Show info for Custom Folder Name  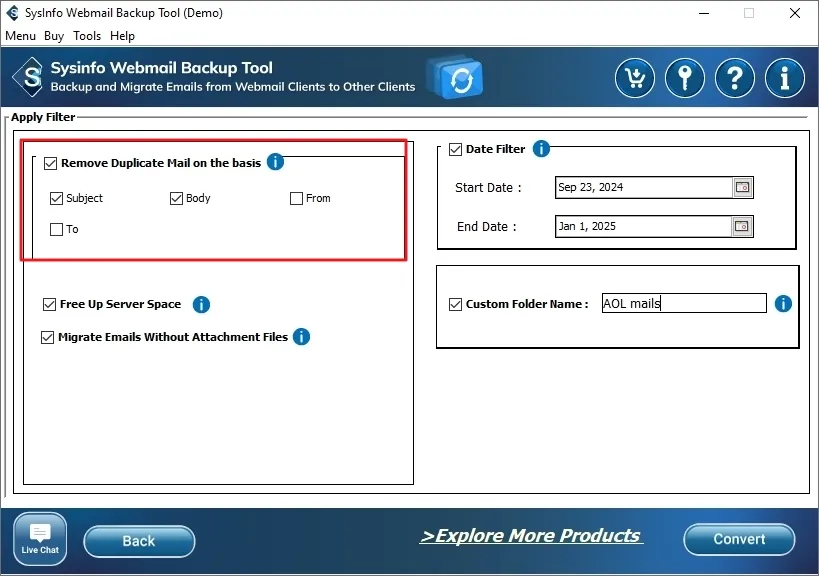click(783, 303)
